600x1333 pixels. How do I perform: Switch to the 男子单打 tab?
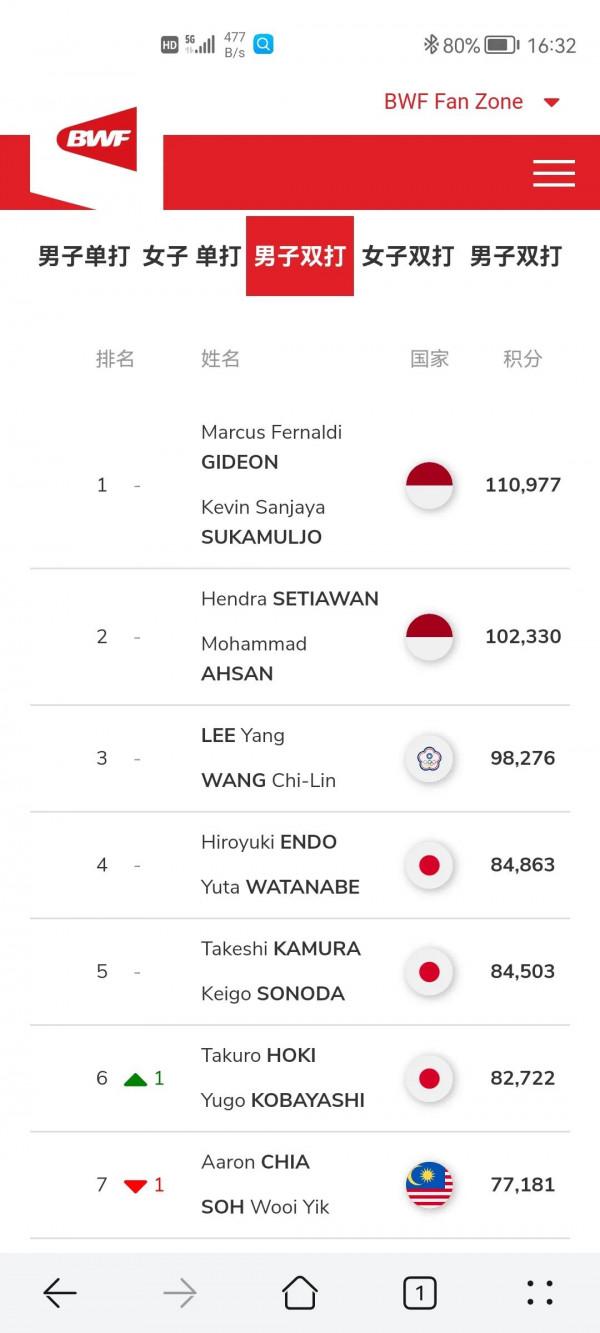pyautogui.click(x=84, y=256)
